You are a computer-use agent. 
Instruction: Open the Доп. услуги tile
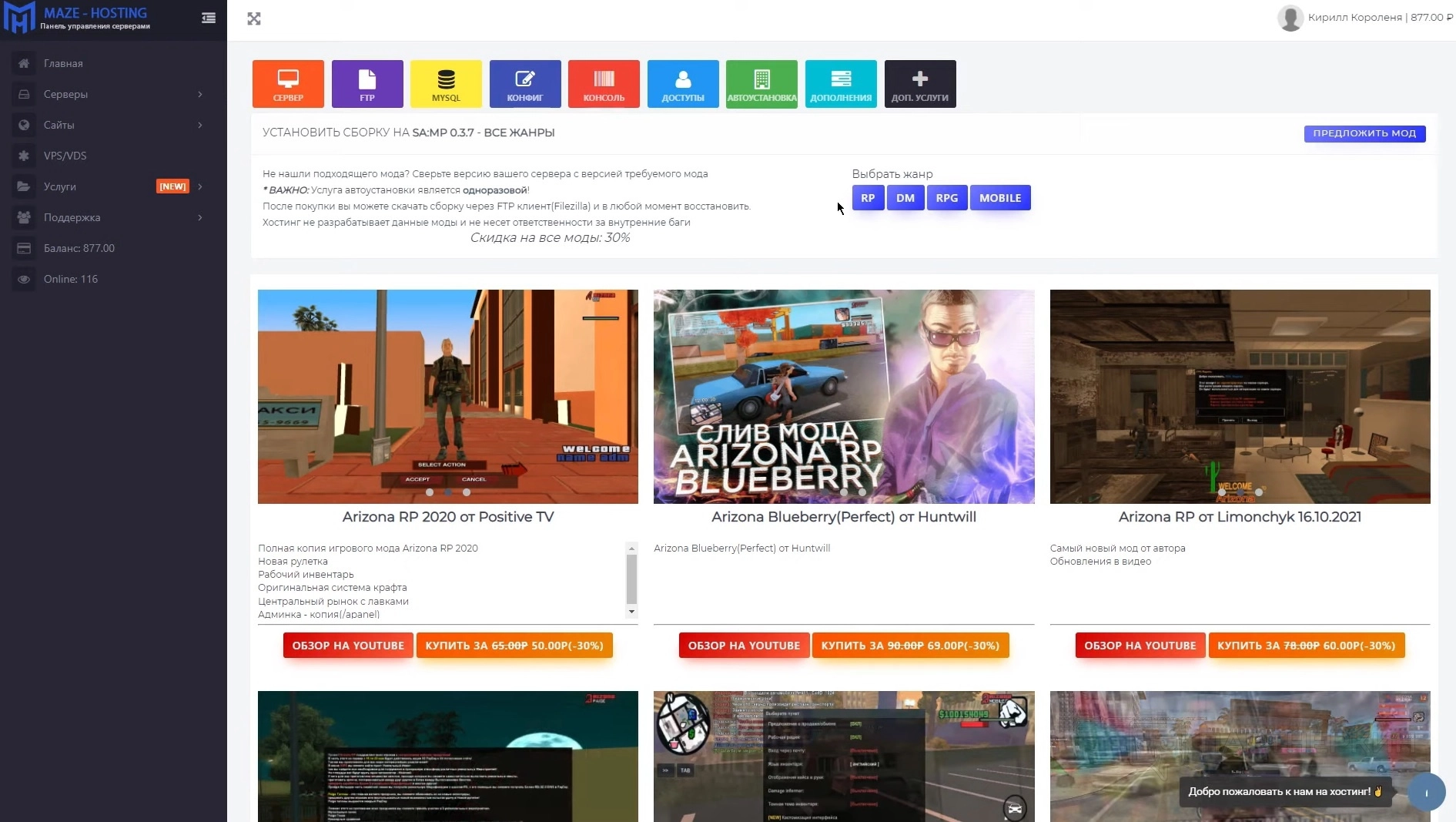pyautogui.click(x=920, y=84)
